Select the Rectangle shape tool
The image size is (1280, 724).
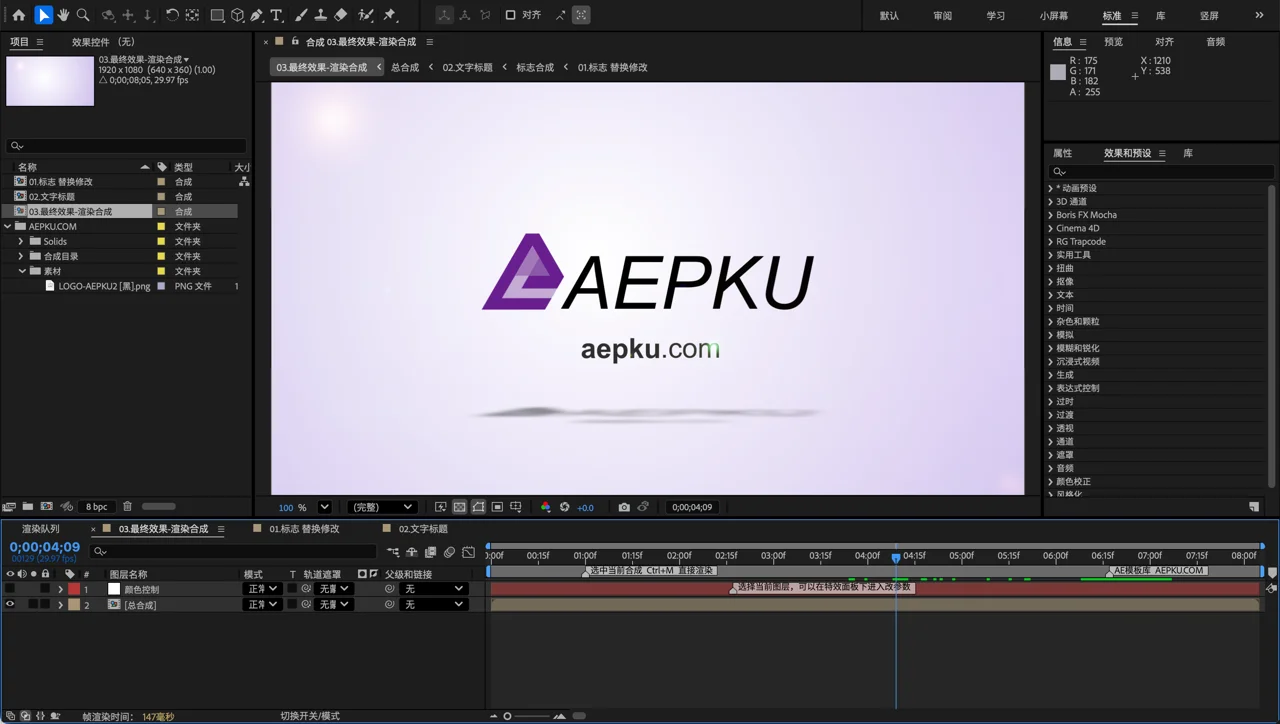coord(217,15)
